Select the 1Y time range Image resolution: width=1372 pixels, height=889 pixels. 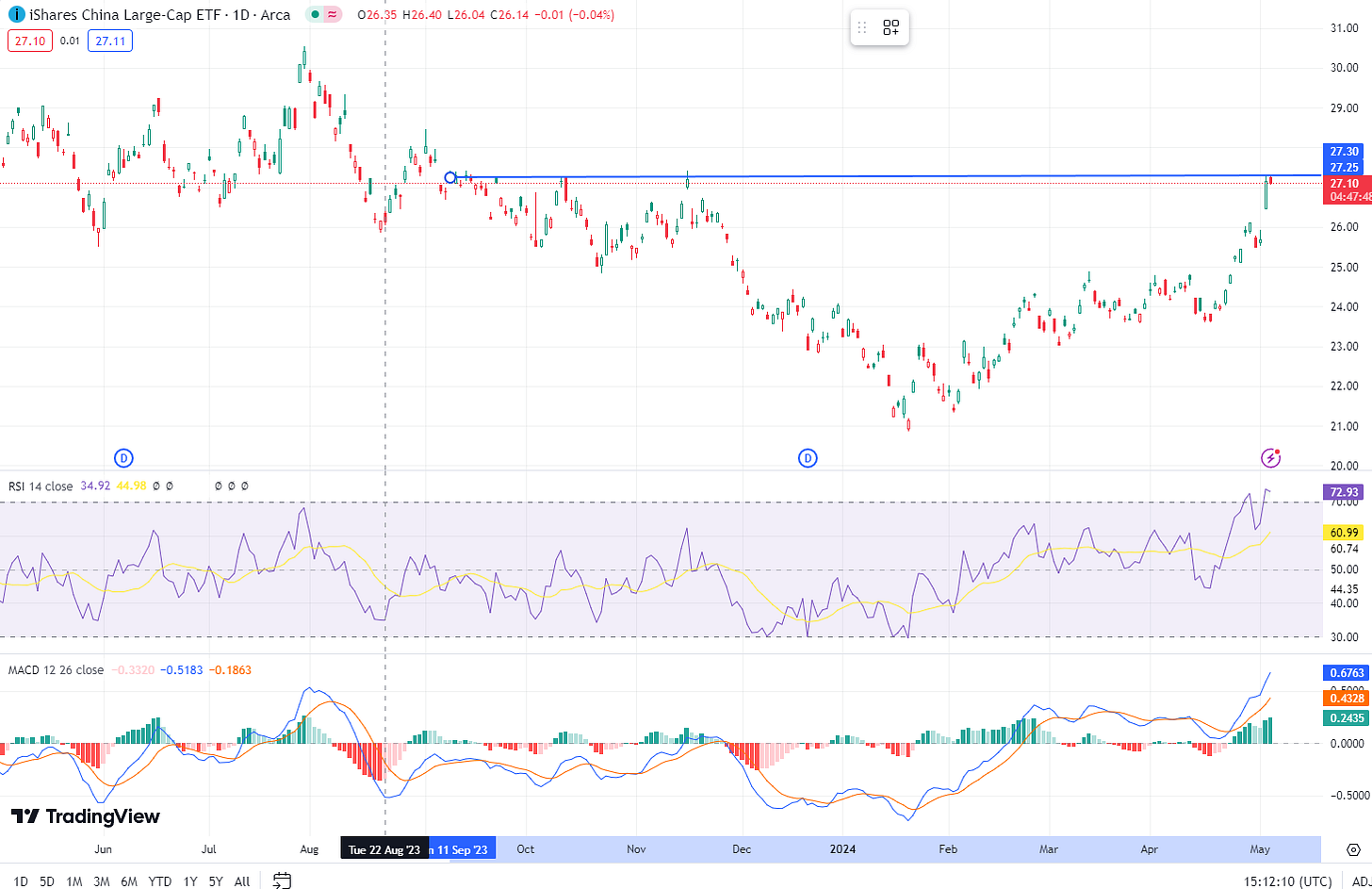pos(190,881)
